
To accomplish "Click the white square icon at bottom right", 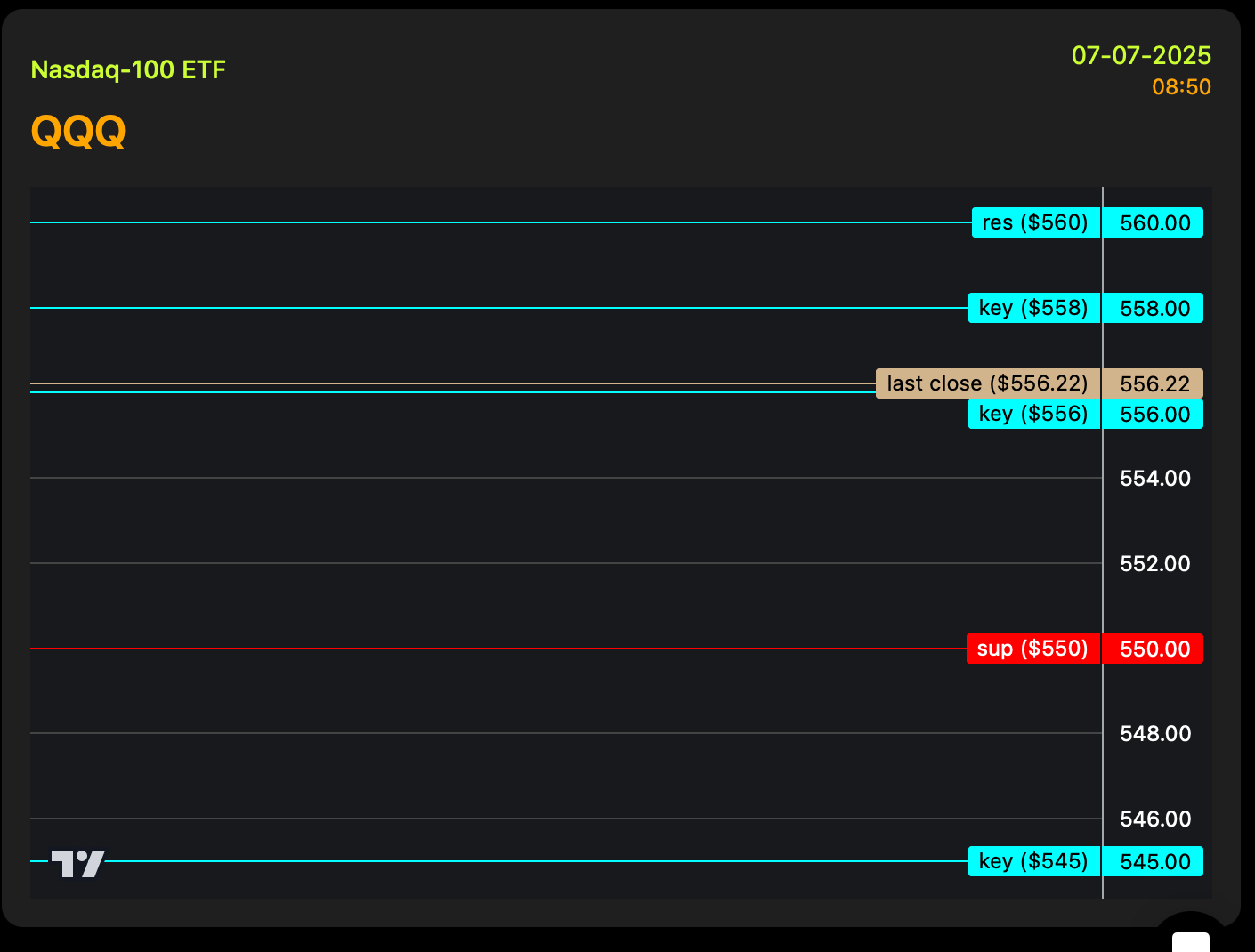I will pyautogui.click(x=1191, y=942).
